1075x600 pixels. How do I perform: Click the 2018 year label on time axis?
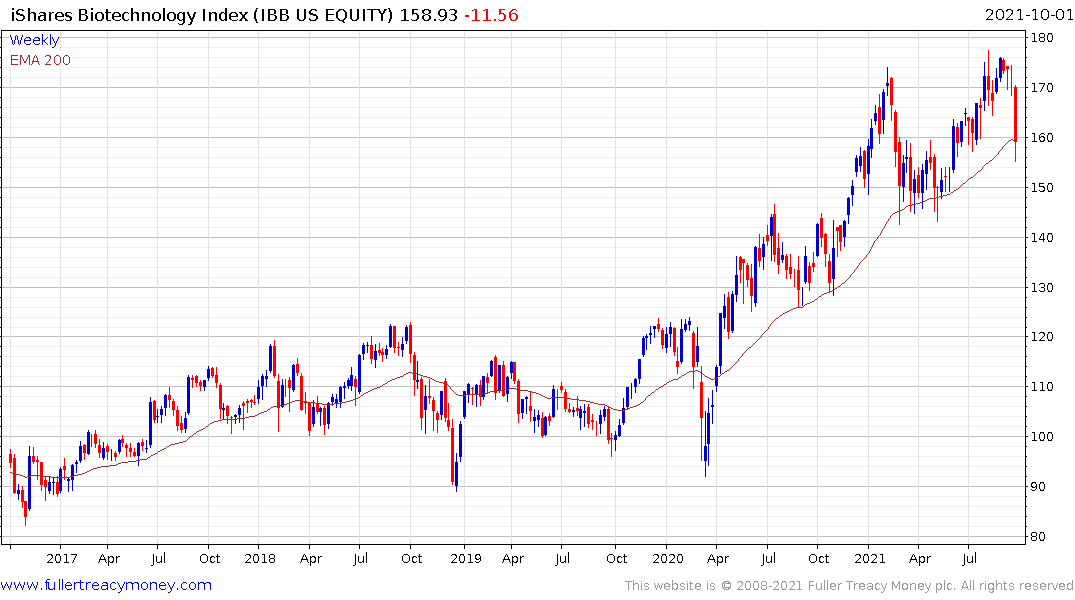(x=260, y=559)
